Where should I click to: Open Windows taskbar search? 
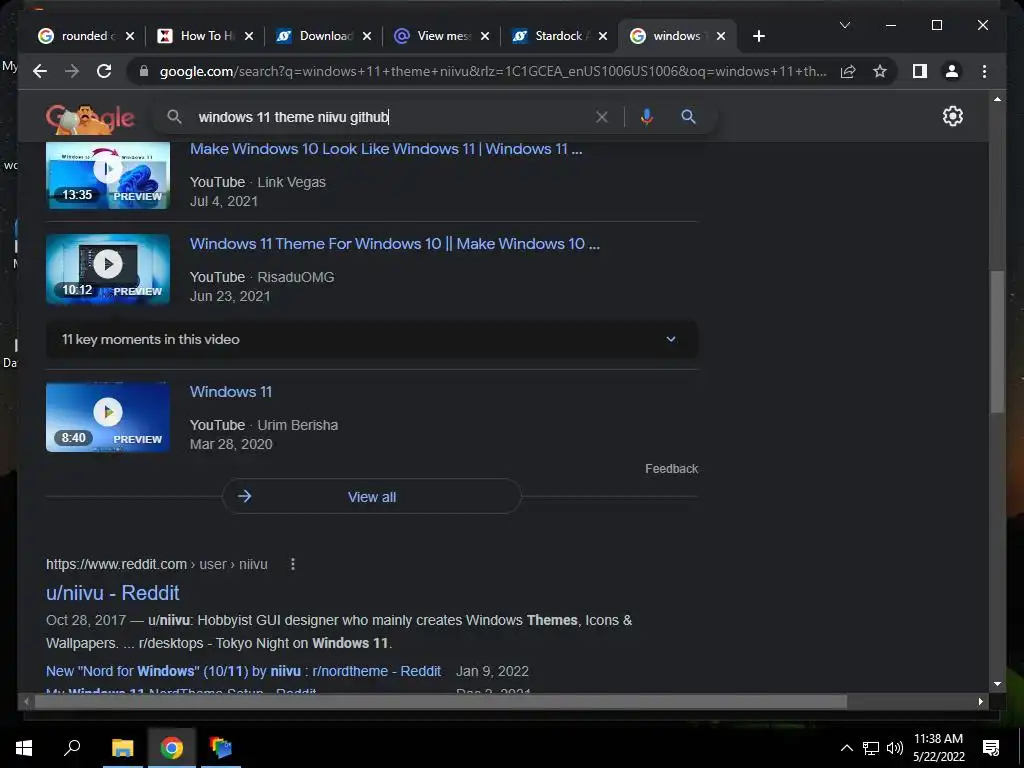click(72, 748)
